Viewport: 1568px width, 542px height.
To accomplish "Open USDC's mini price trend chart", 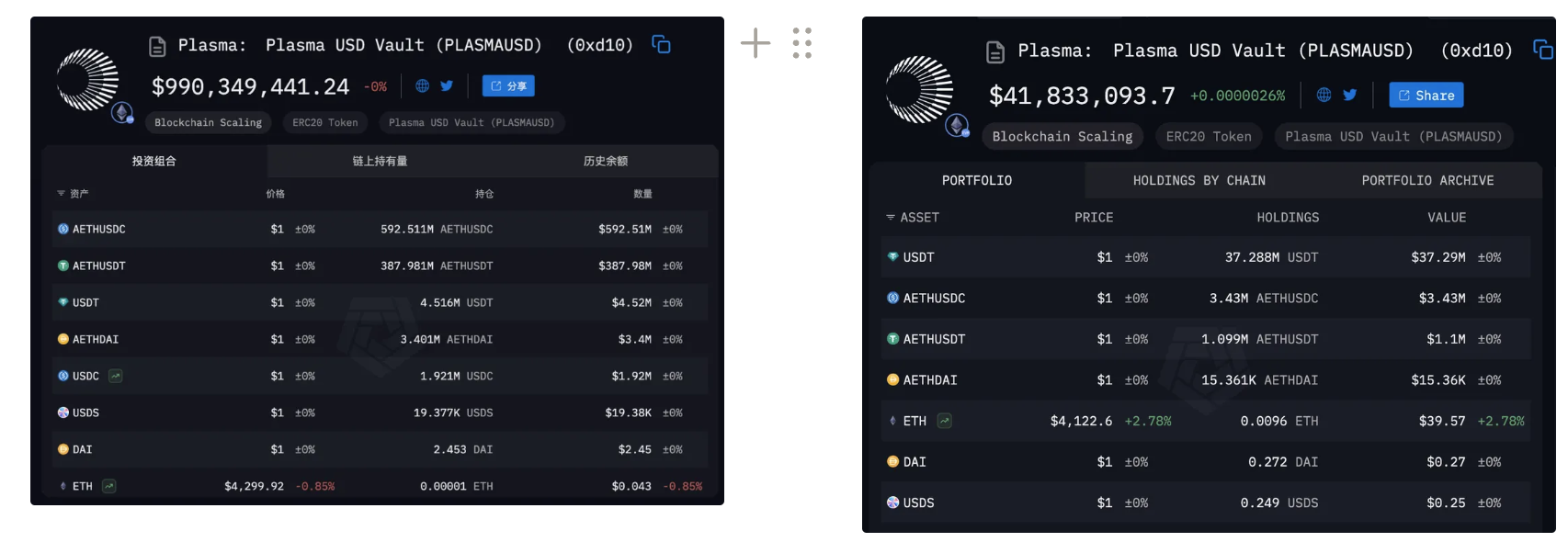I will point(115,376).
